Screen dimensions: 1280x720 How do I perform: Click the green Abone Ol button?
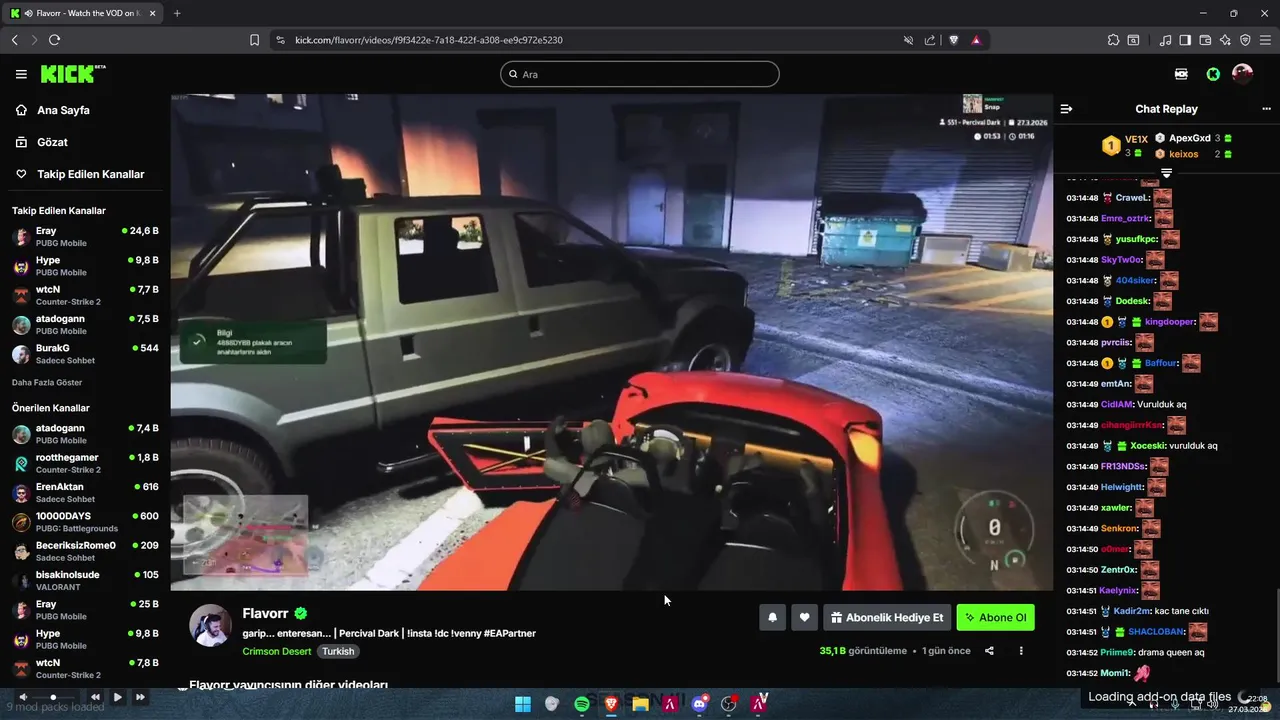995,618
